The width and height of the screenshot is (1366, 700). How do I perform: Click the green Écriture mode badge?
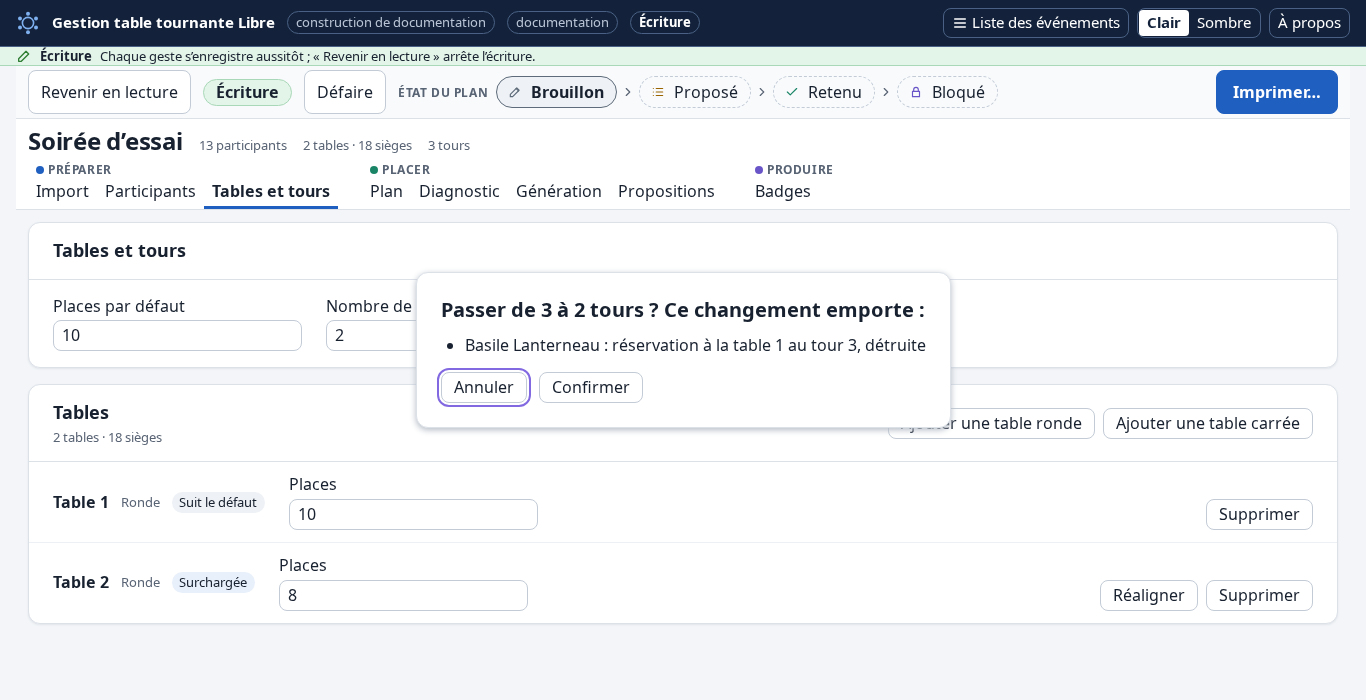tap(247, 92)
